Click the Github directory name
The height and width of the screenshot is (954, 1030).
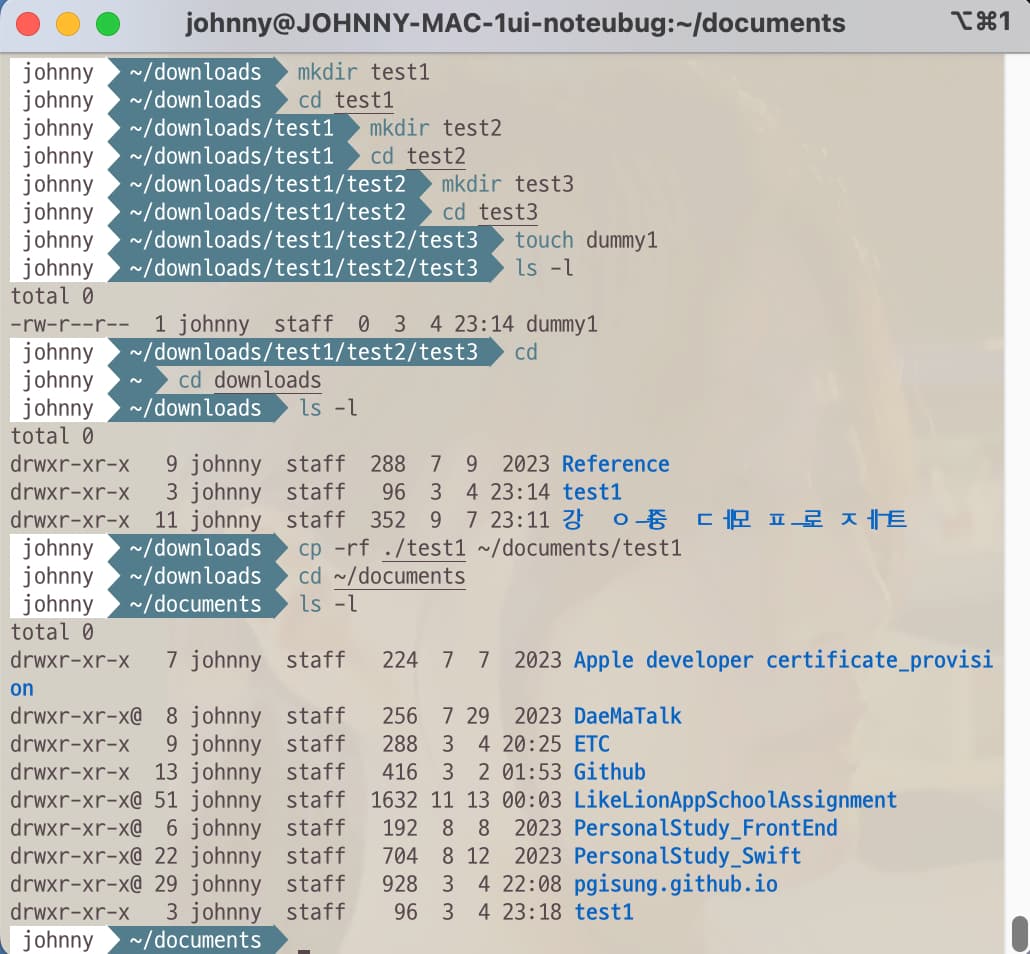pyautogui.click(x=610, y=772)
